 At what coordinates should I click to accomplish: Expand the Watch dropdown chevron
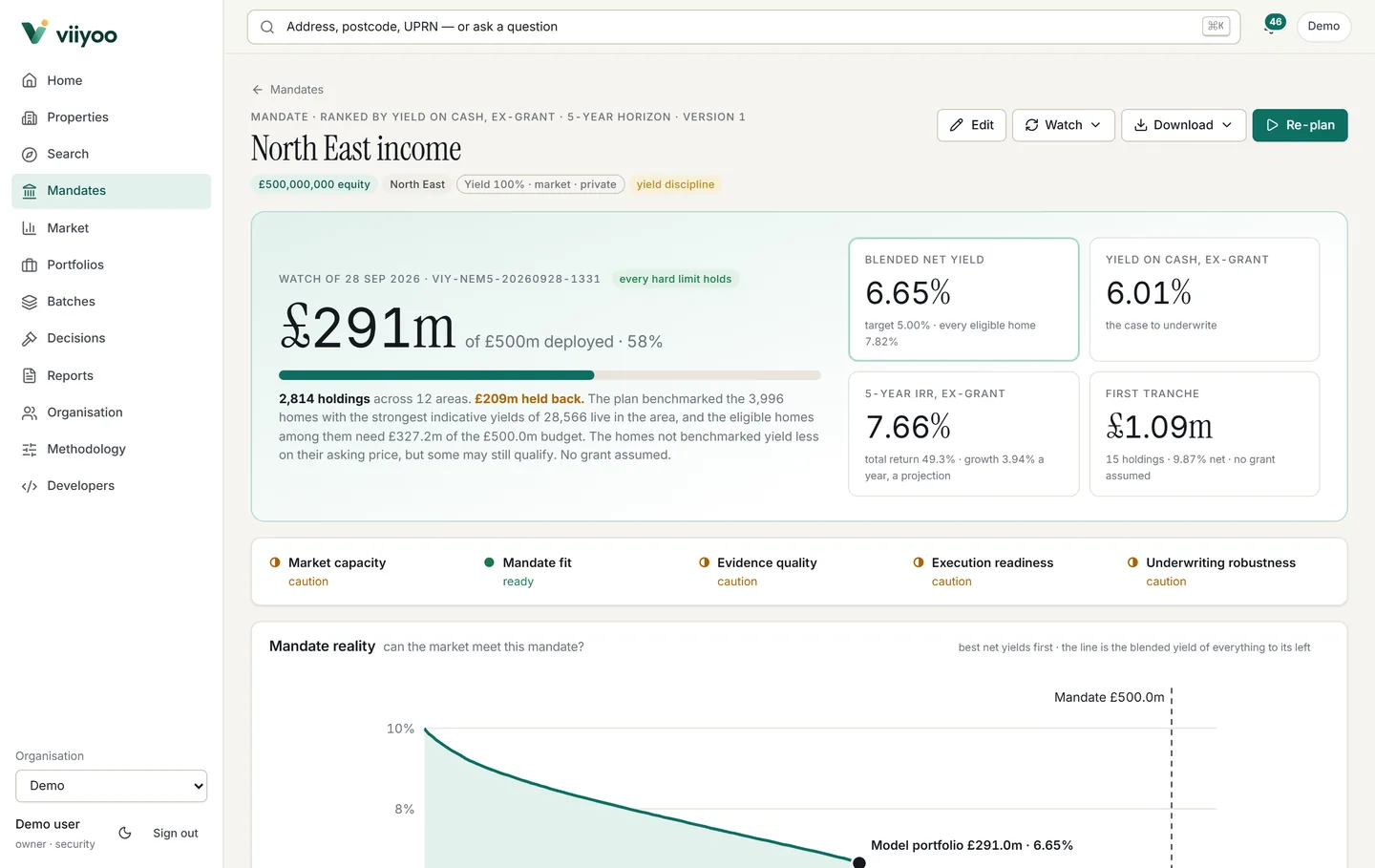pyautogui.click(x=1096, y=125)
